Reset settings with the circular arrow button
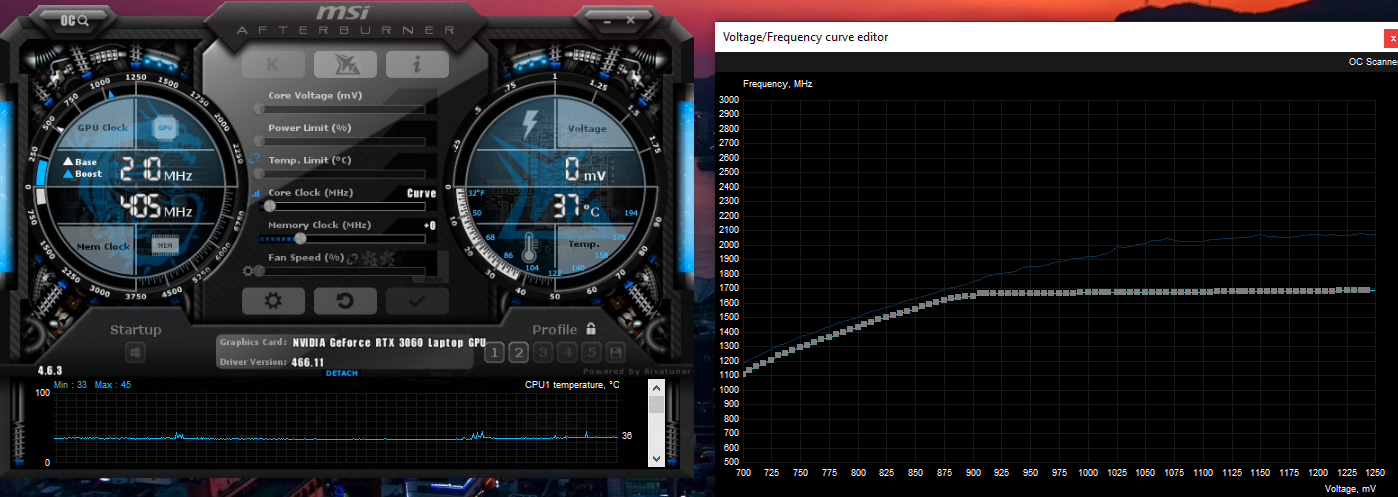The height and width of the screenshot is (497, 1398). click(x=345, y=300)
